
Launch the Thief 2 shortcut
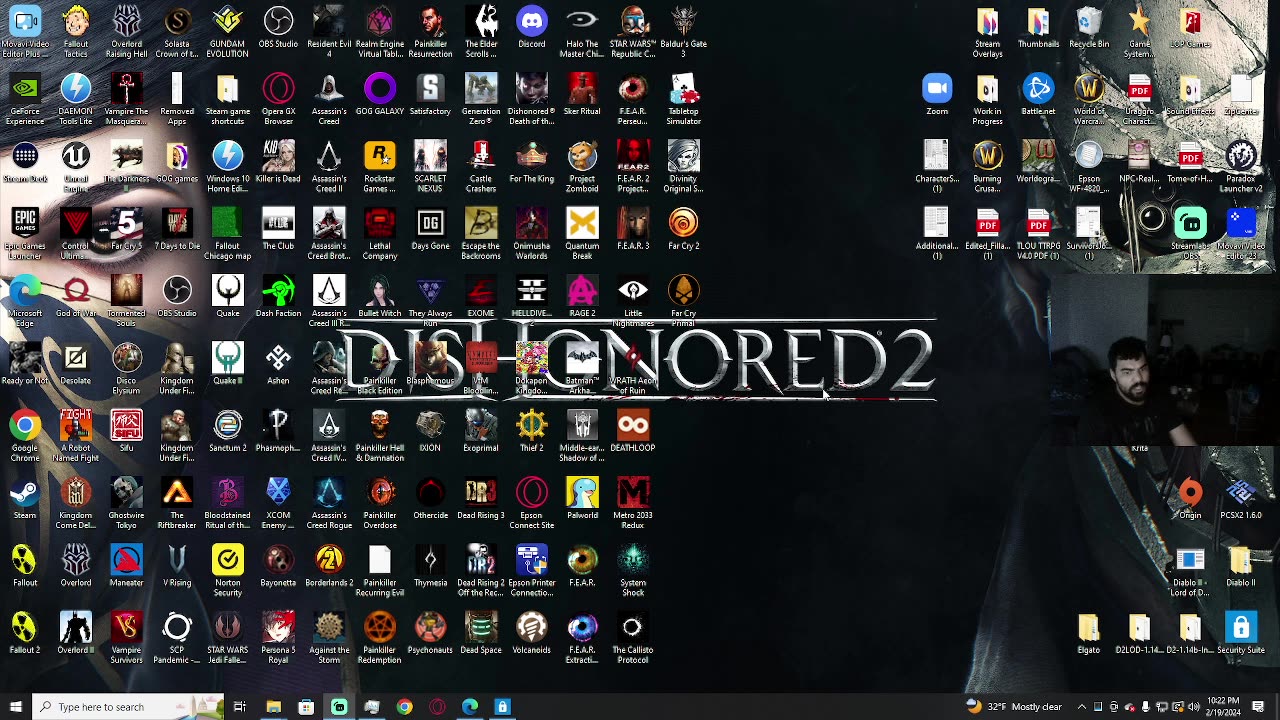[531, 430]
